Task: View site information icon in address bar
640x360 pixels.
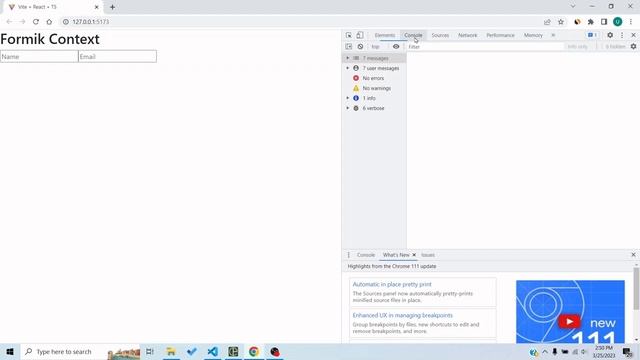Action: [x=65, y=22]
